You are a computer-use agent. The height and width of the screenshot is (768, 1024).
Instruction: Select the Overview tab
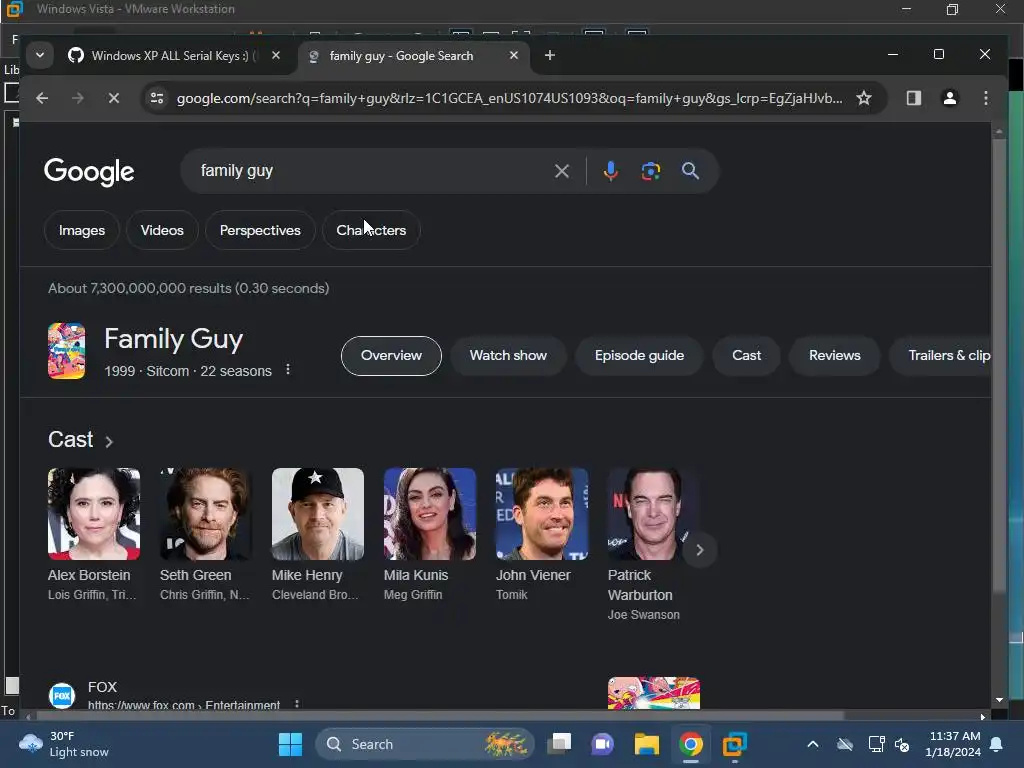391,355
